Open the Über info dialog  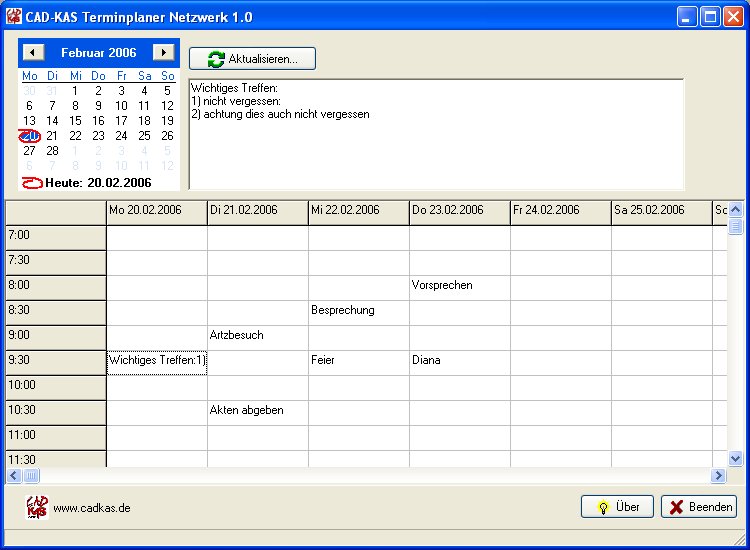click(x=616, y=507)
